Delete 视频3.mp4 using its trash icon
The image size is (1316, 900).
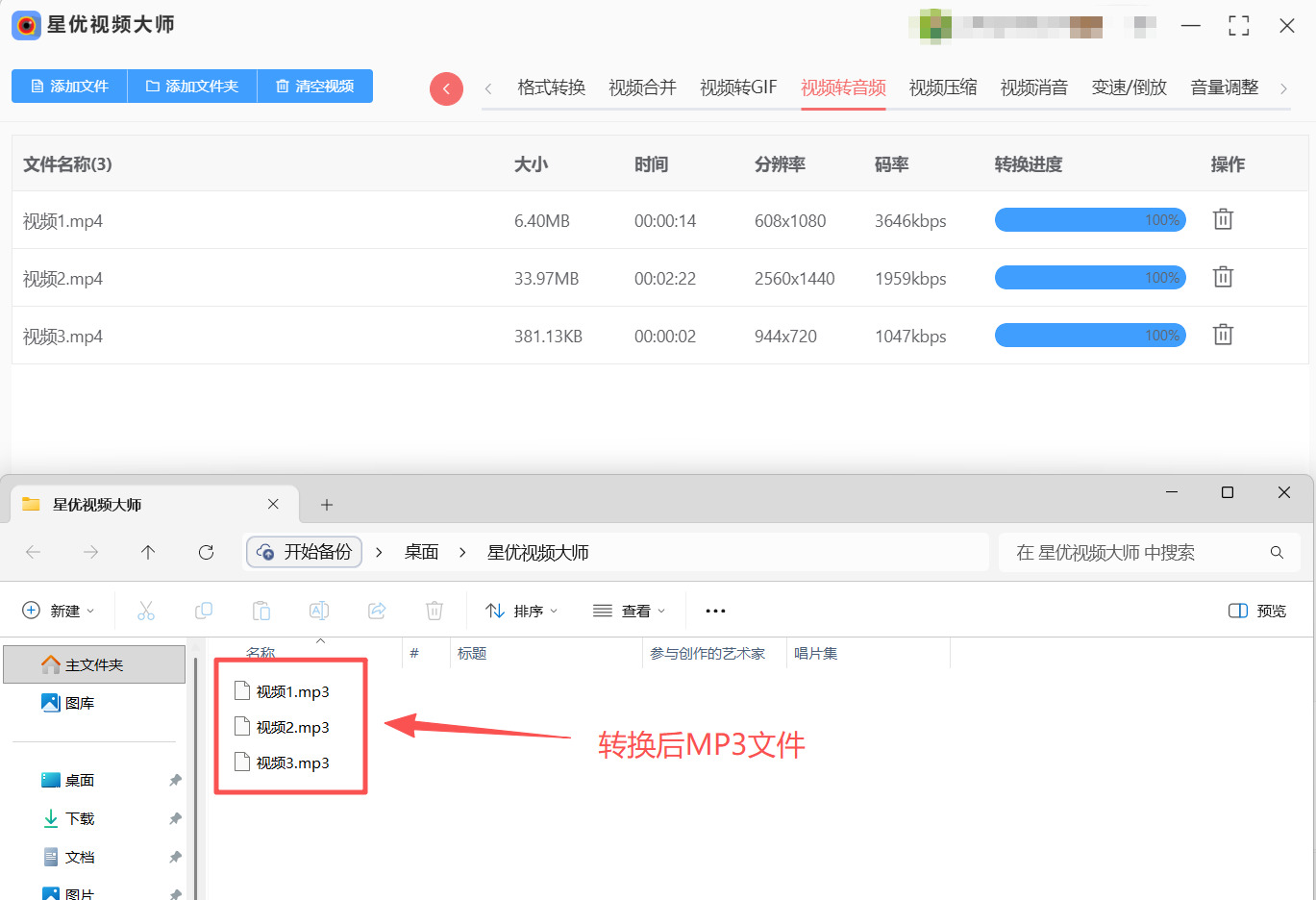[1223, 335]
